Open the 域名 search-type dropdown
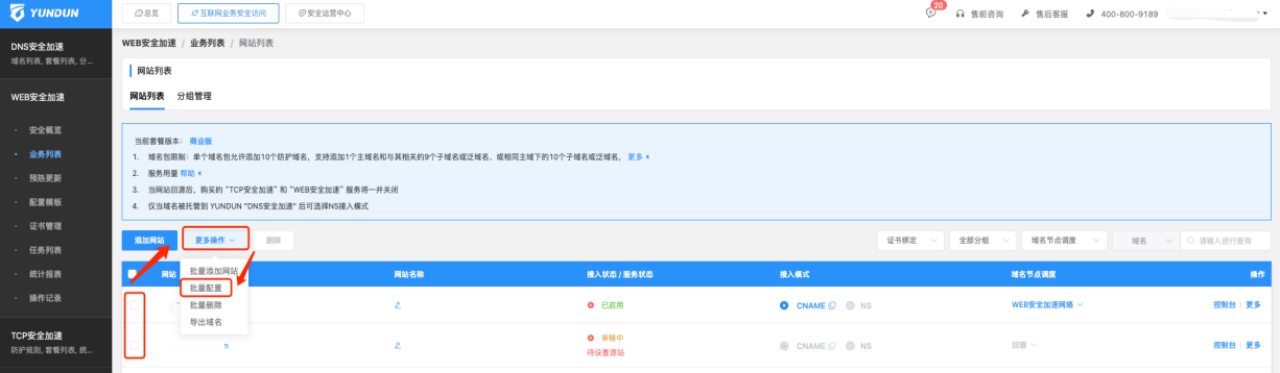Image resolution: width=1280 pixels, height=373 pixels. [1145, 240]
